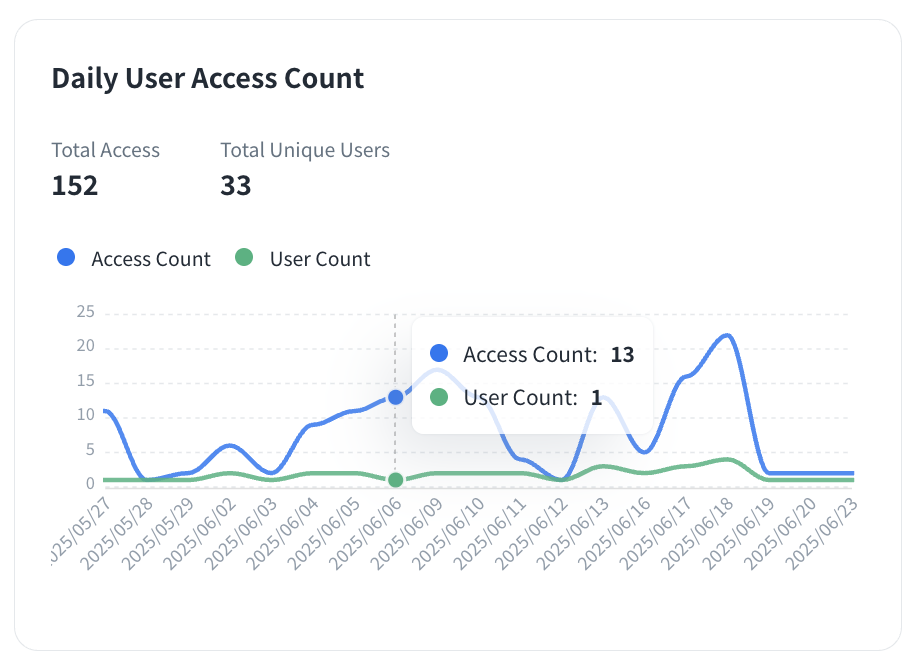
Task: Select the Total Unique Users label
Action: [305, 150]
